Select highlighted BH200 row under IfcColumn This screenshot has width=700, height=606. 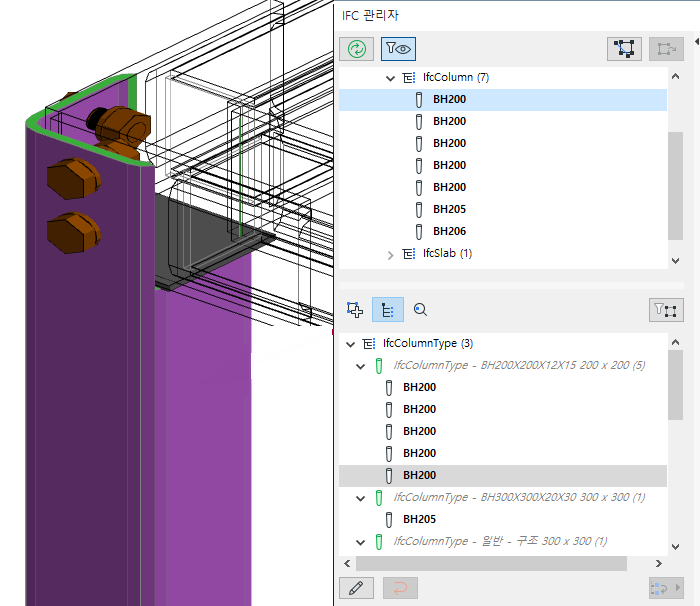[x=503, y=100]
